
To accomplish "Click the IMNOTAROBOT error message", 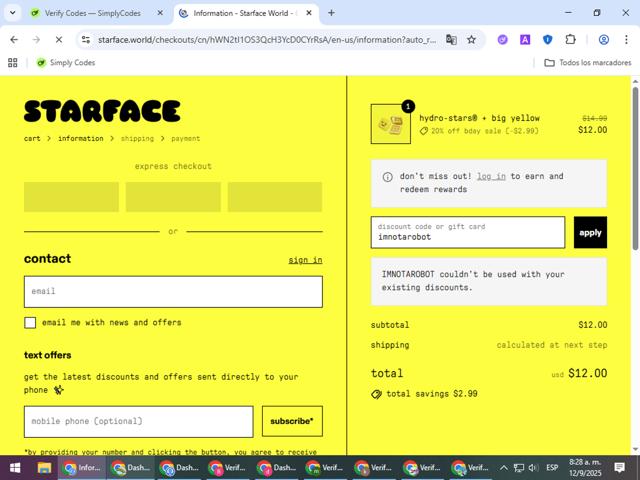I will 489,281.
